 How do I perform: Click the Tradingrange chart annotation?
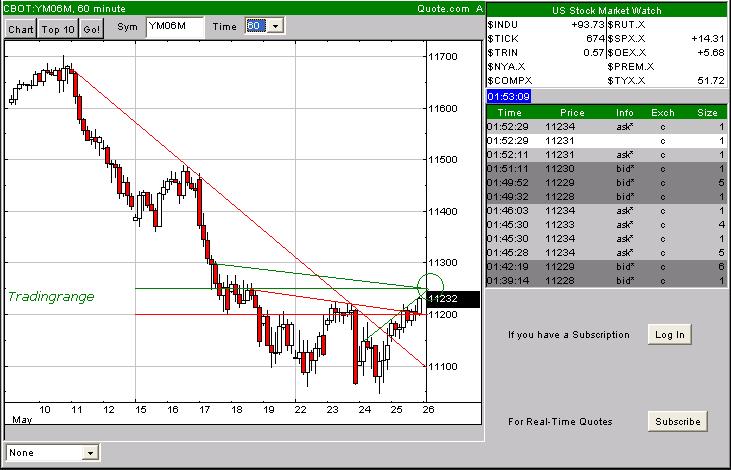51,297
